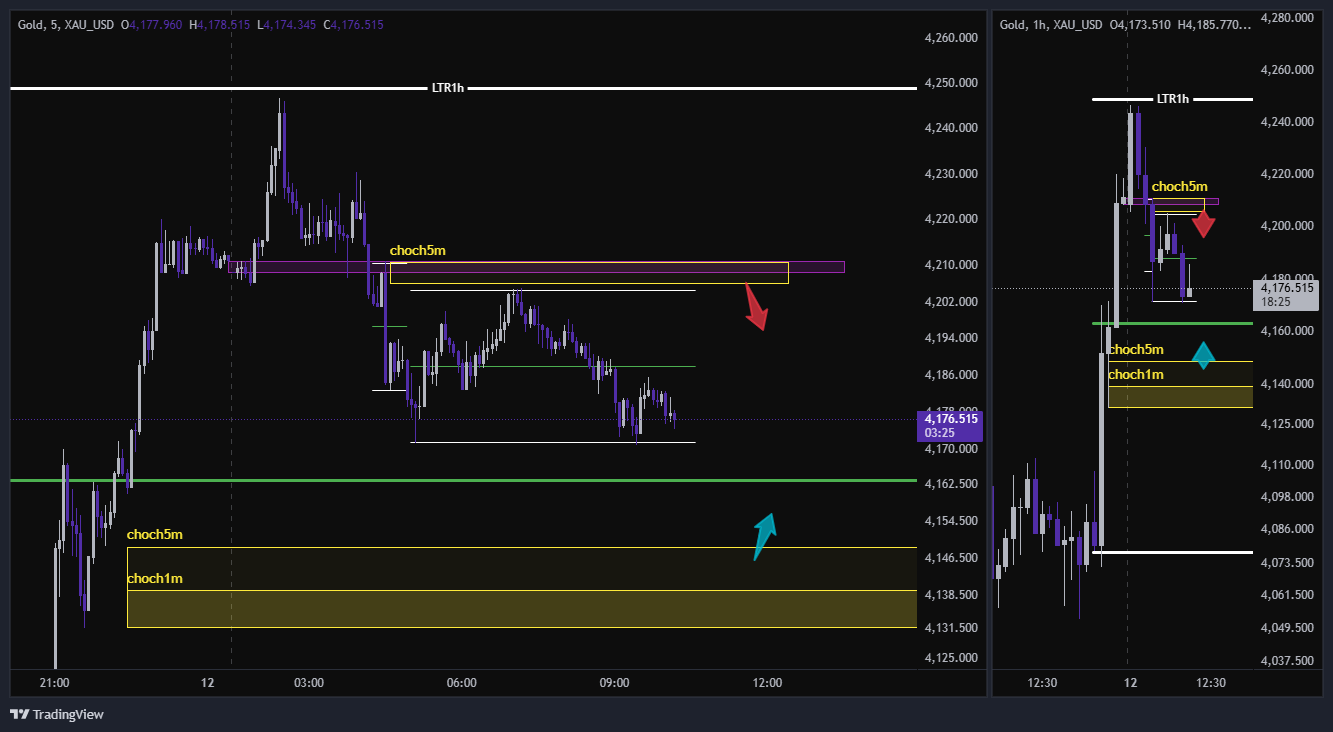Click the 4,098.000 price axis label

(x=1285, y=497)
